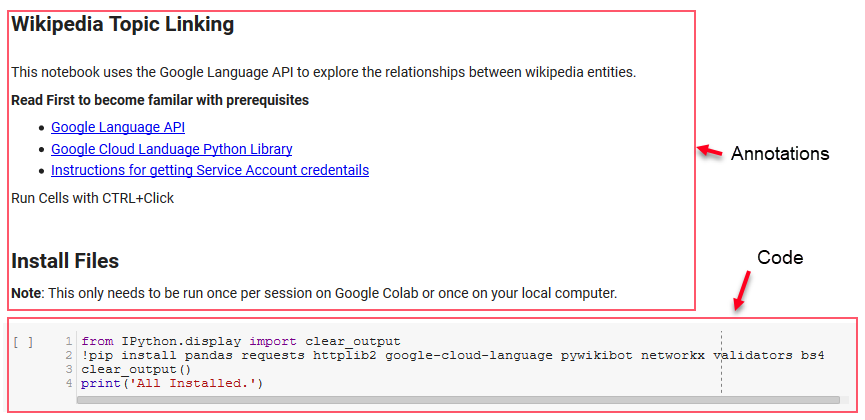Click the Install Files heading
The image size is (865, 420).
click(65, 261)
